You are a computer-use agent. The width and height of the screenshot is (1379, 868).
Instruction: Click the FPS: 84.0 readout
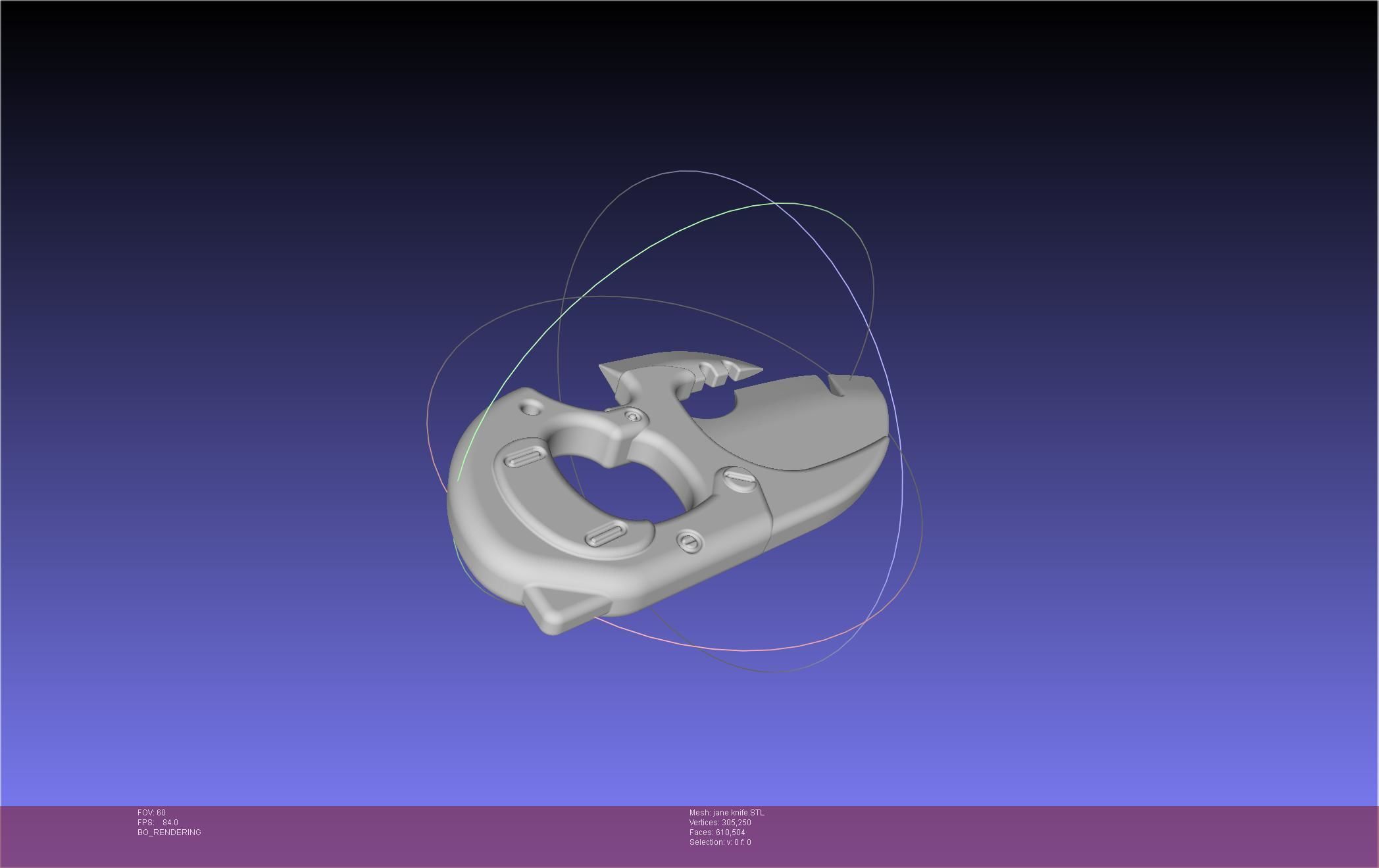click(158, 823)
